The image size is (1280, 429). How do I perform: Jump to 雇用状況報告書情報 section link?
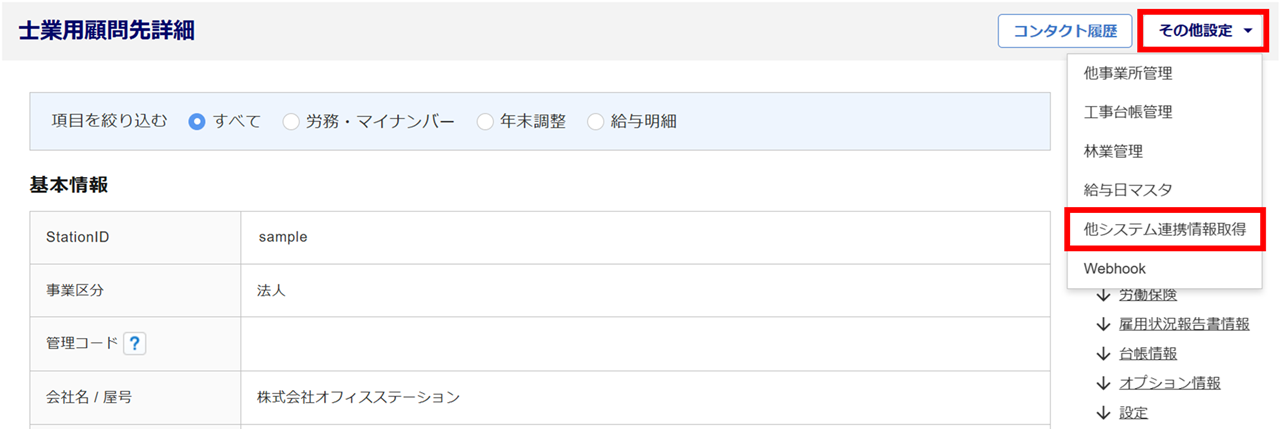click(x=1184, y=324)
